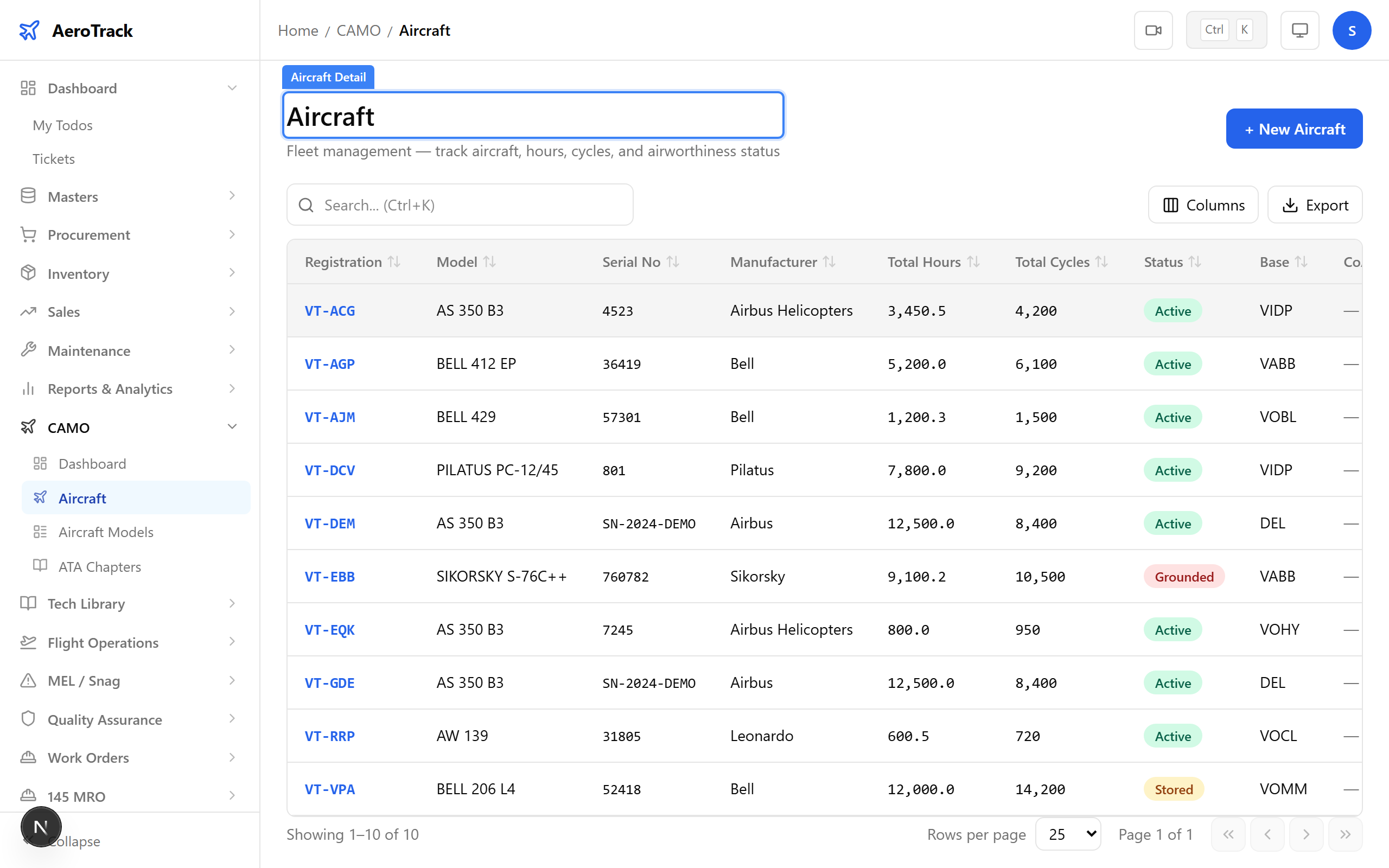Screen dimensions: 1389x868
Task: Open the user avatar S menu
Action: click(x=1351, y=30)
